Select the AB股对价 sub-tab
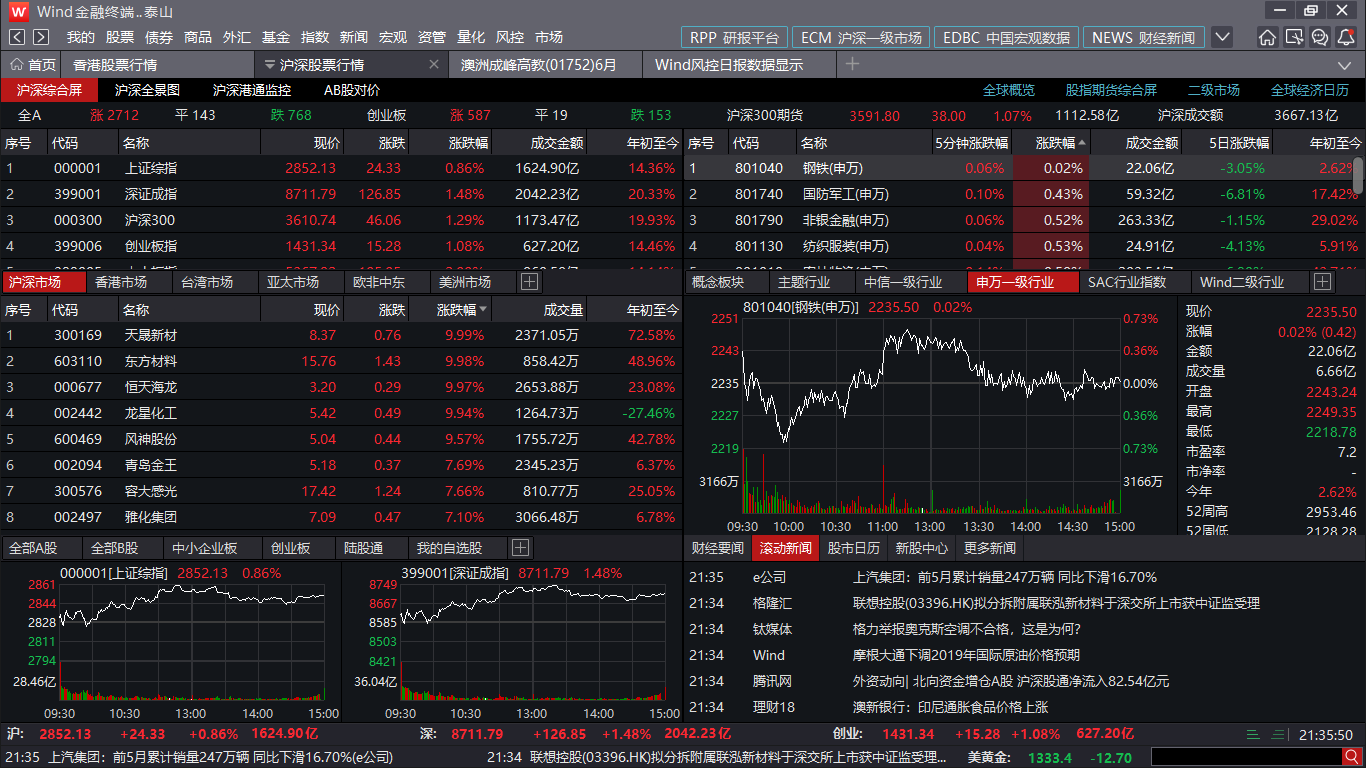1366x768 pixels. click(x=352, y=90)
